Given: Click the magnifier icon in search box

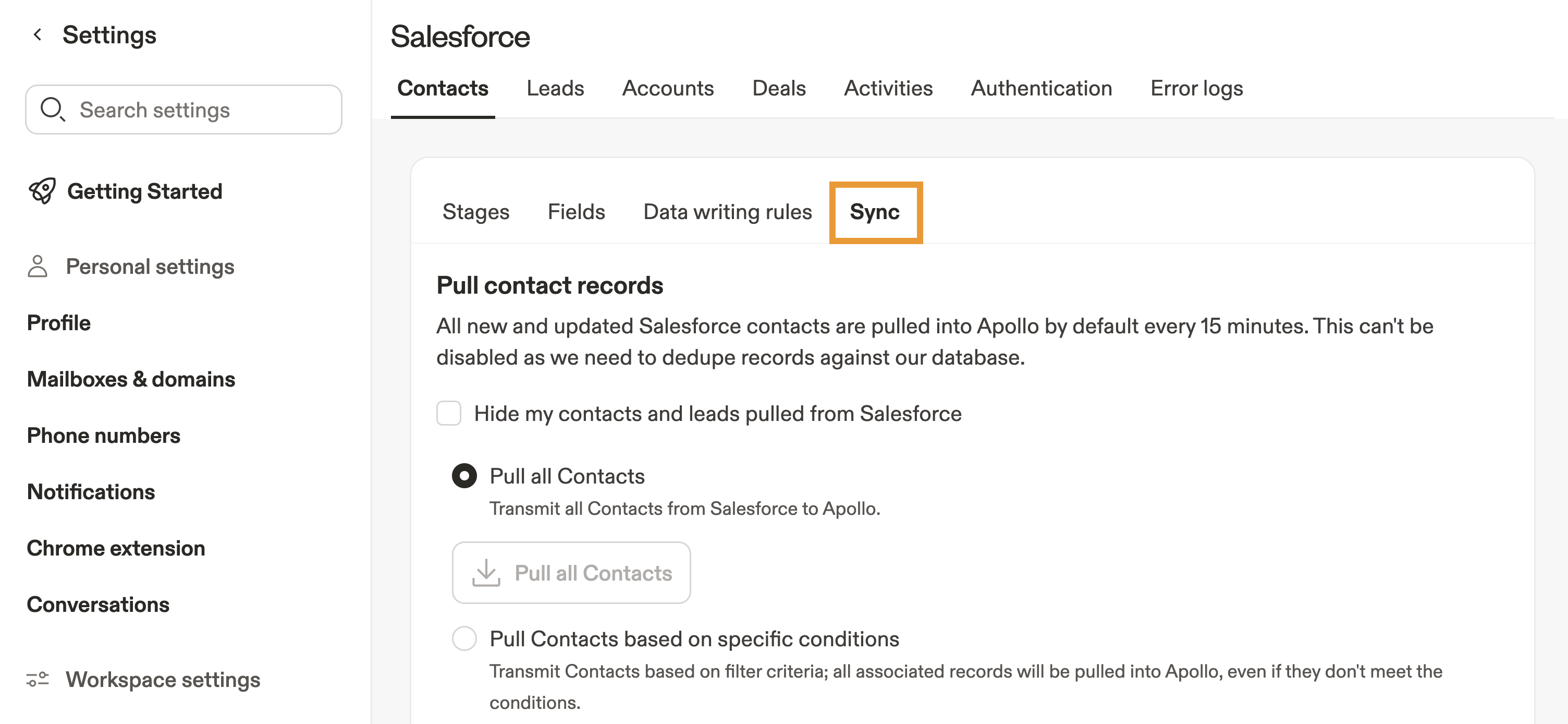Looking at the screenshot, I should pyautogui.click(x=52, y=110).
